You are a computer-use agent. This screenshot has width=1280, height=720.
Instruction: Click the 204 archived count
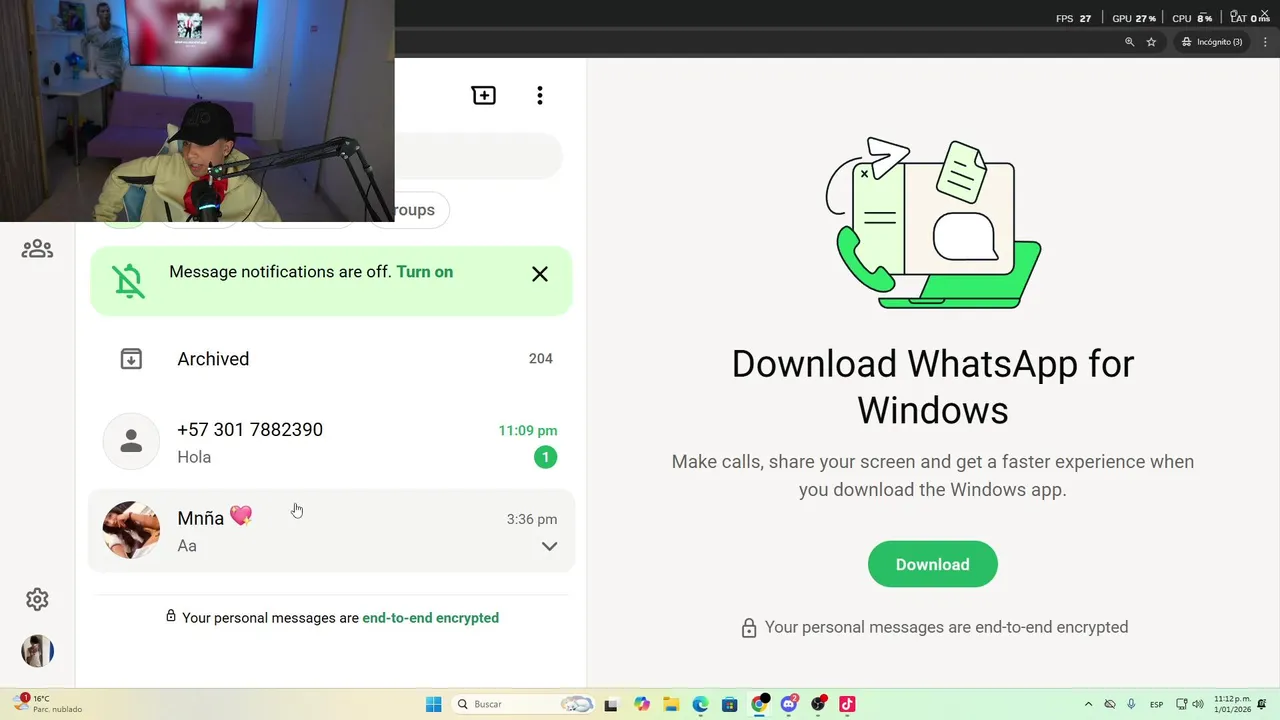(541, 358)
